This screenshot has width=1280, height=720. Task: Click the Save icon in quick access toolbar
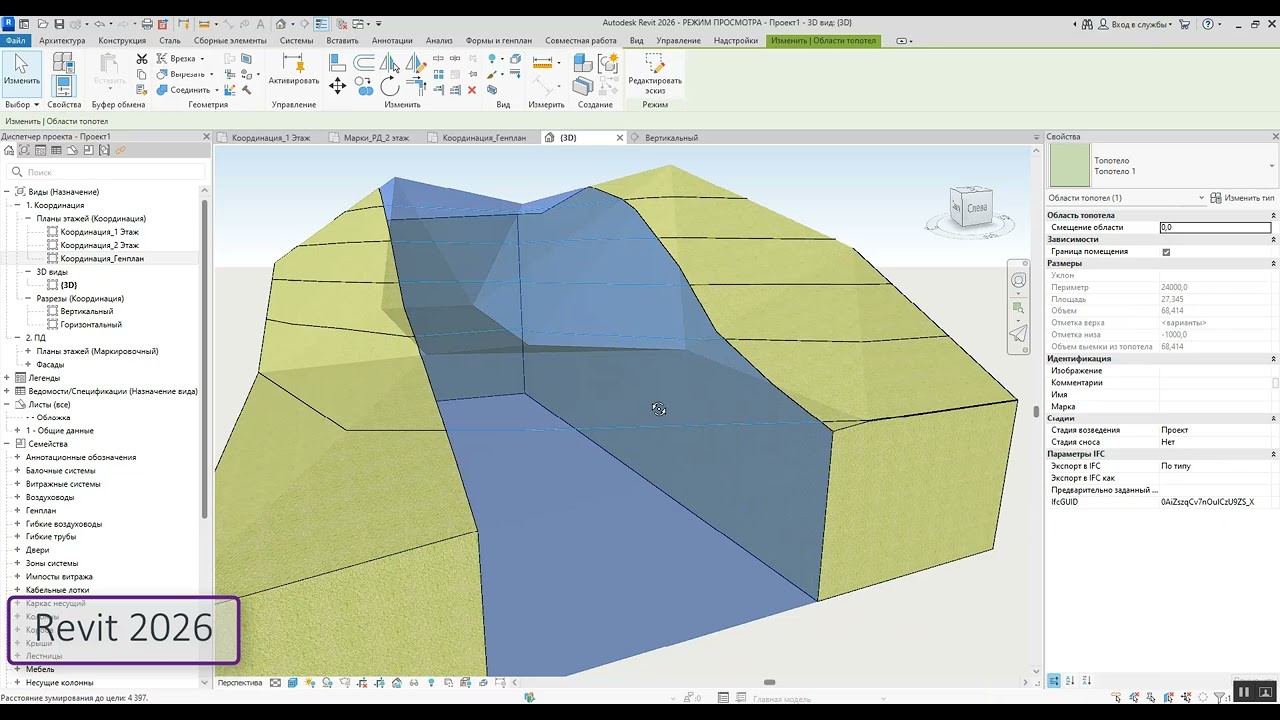tap(59, 24)
